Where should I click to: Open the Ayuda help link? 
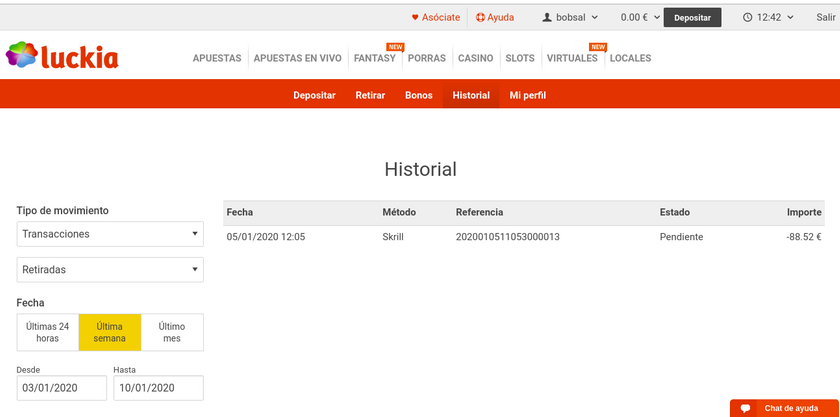pyautogui.click(x=500, y=17)
